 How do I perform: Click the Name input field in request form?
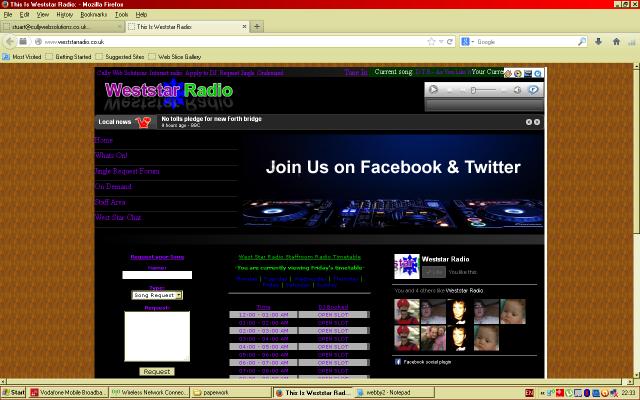tap(157, 275)
